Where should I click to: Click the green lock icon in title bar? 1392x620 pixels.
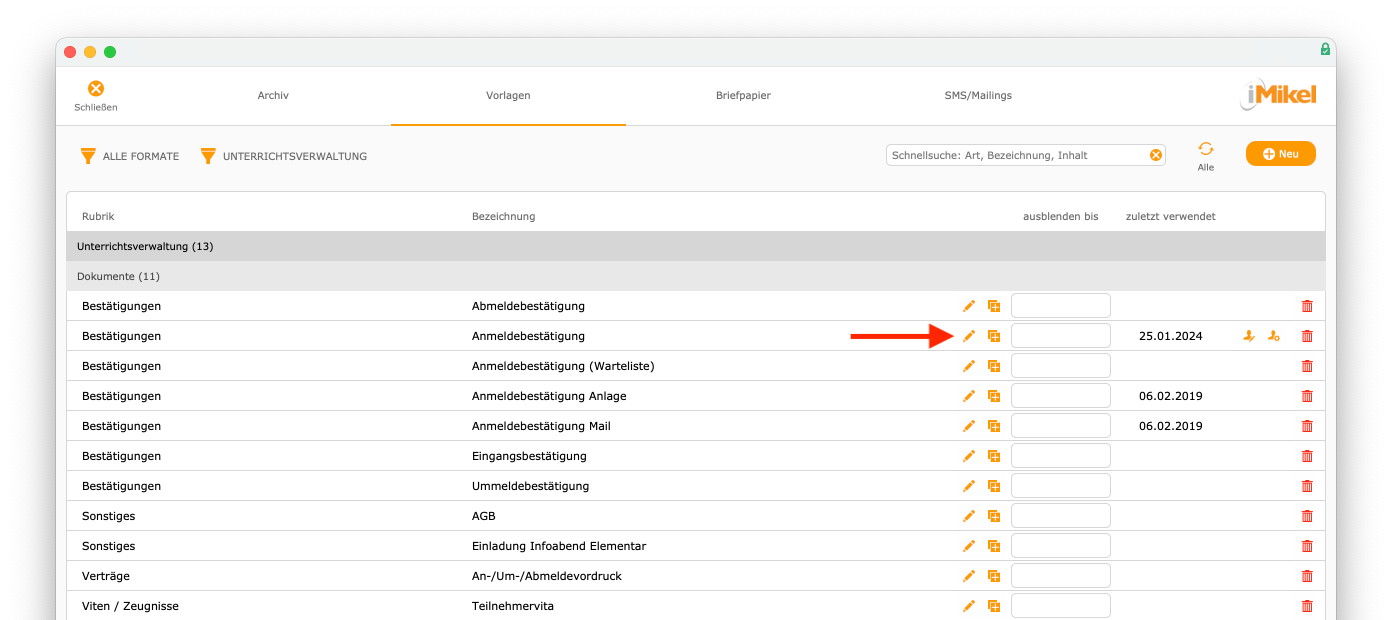coord(1325,49)
